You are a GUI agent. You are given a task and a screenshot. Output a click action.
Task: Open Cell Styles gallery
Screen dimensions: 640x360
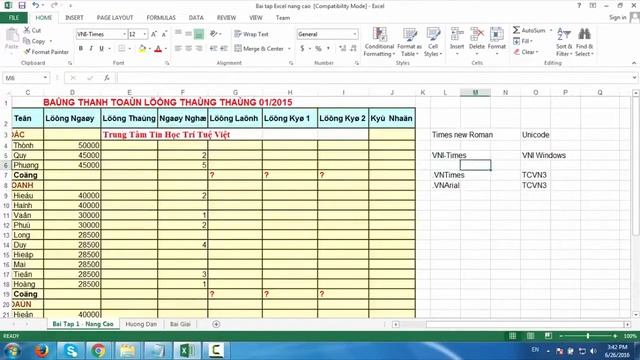click(x=433, y=42)
